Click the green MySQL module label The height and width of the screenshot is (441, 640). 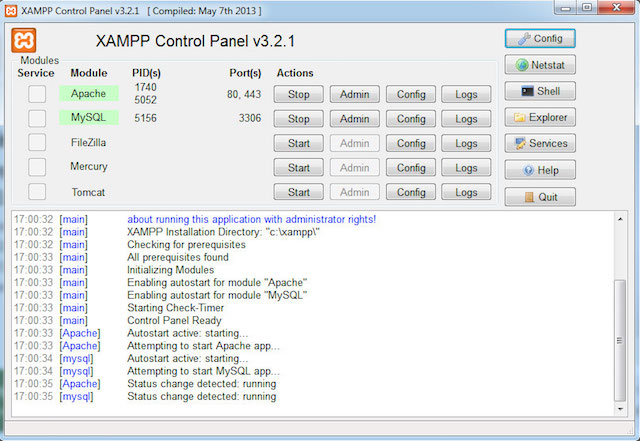[x=89, y=118]
